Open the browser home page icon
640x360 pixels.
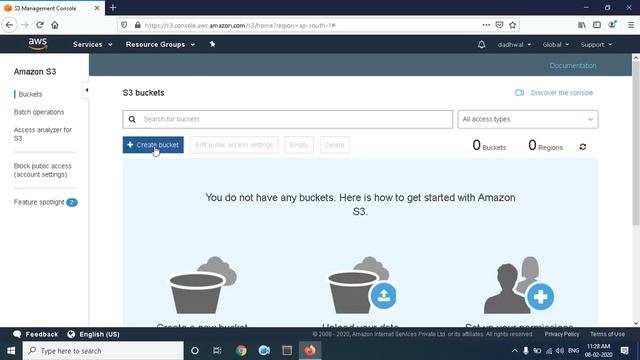click(55, 25)
